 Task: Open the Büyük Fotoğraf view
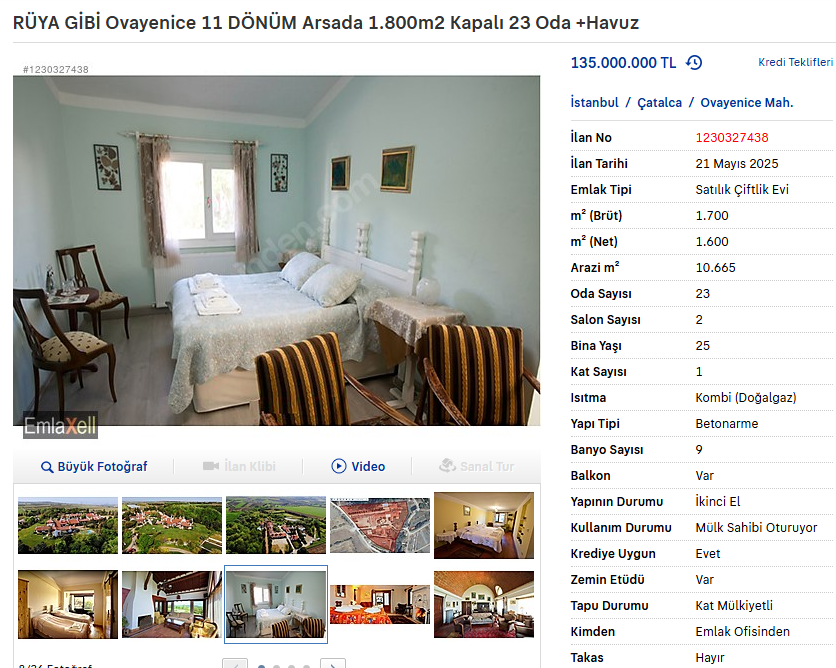pyautogui.click(x=94, y=466)
